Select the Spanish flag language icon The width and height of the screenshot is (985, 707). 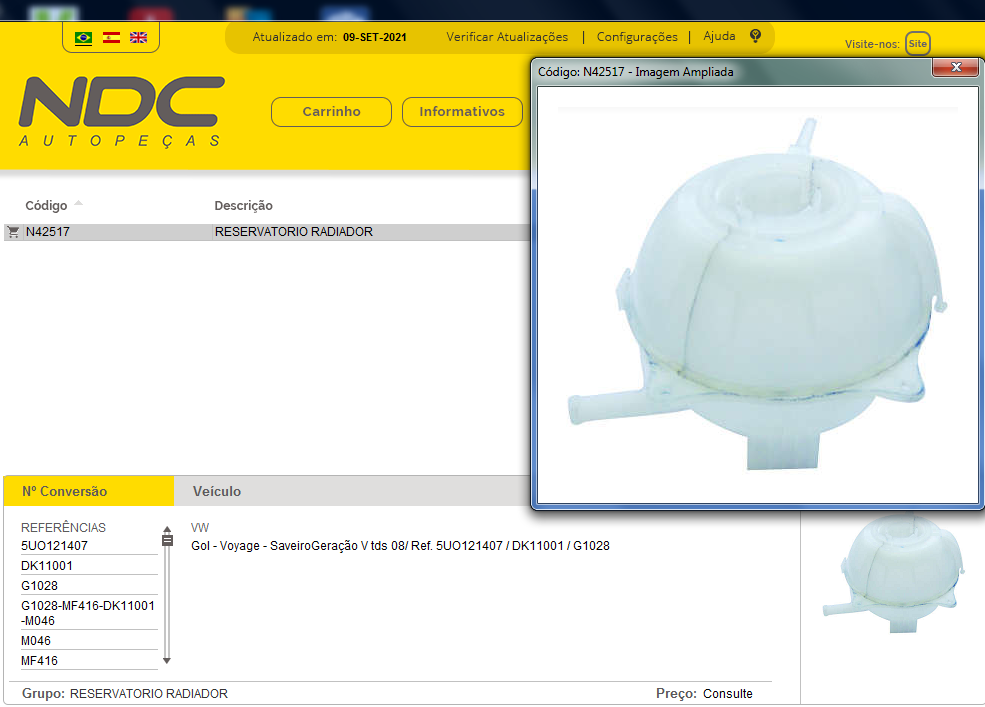tap(111, 38)
